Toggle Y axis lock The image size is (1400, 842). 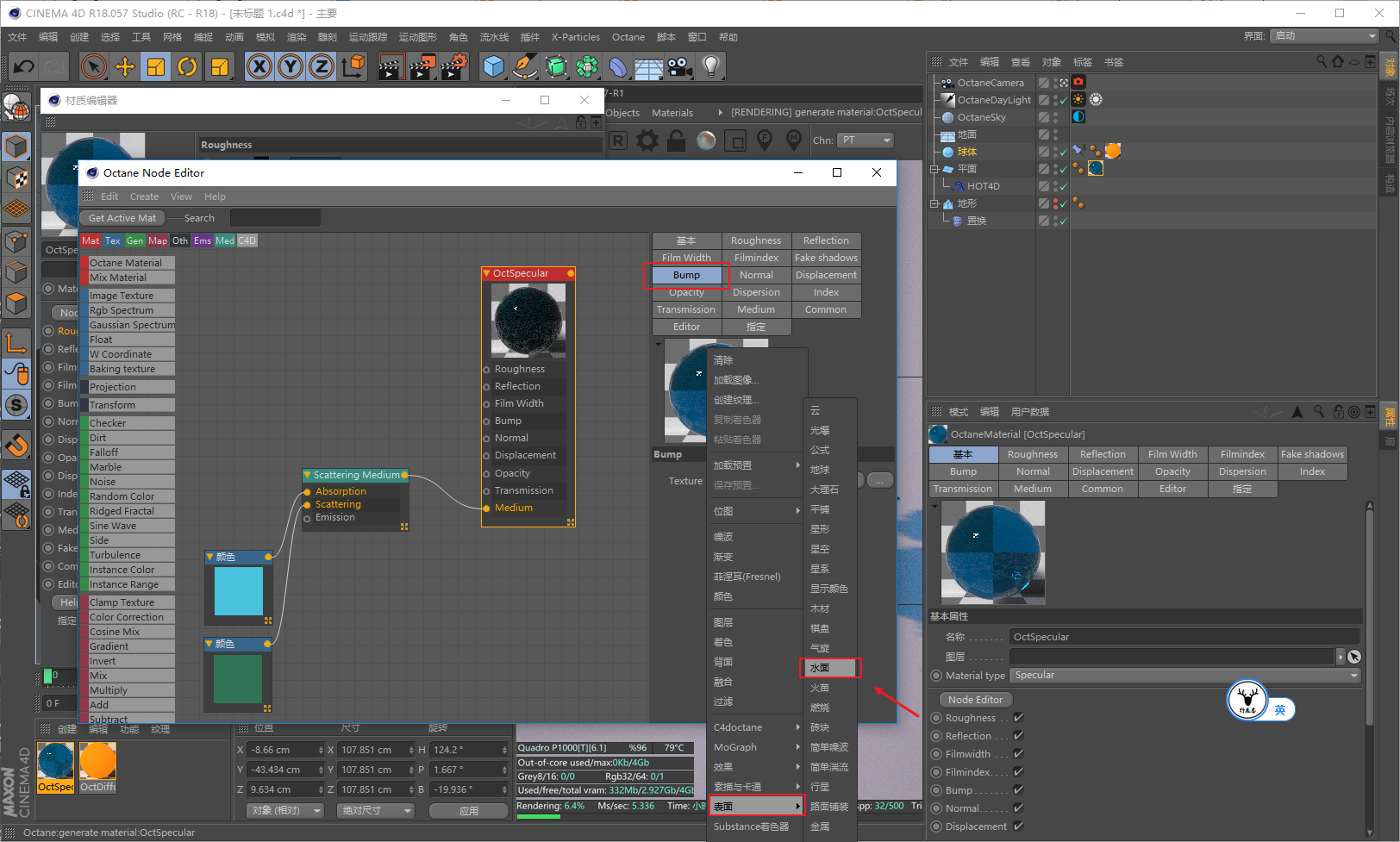(x=291, y=66)
